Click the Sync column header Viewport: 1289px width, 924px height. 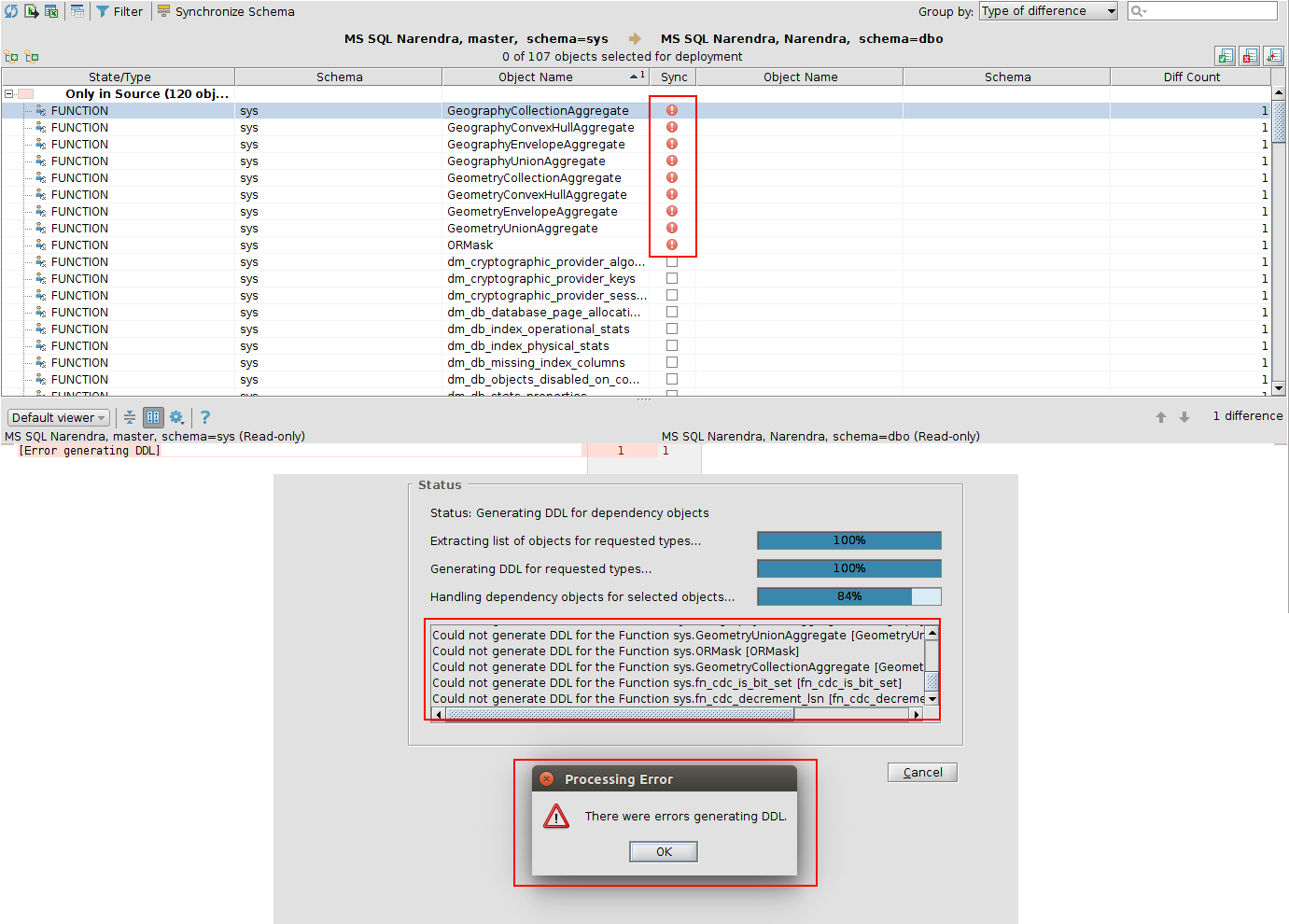[673, 77]
